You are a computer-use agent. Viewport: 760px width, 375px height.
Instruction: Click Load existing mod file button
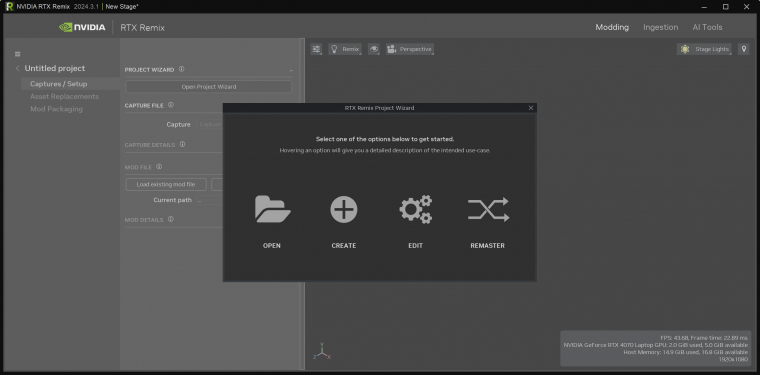click(166, 184)
